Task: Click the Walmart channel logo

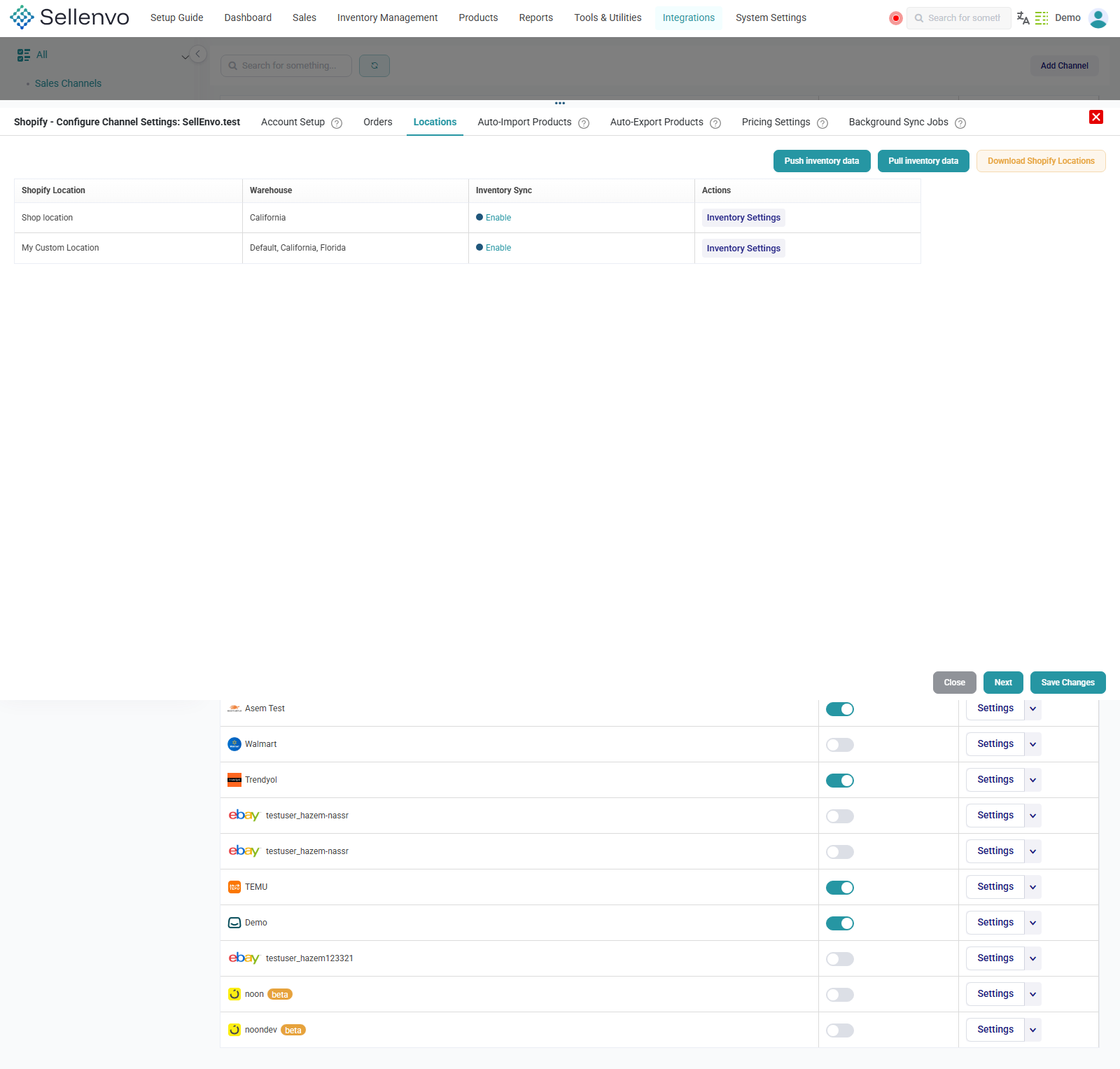Action: (x=234, y=744)
